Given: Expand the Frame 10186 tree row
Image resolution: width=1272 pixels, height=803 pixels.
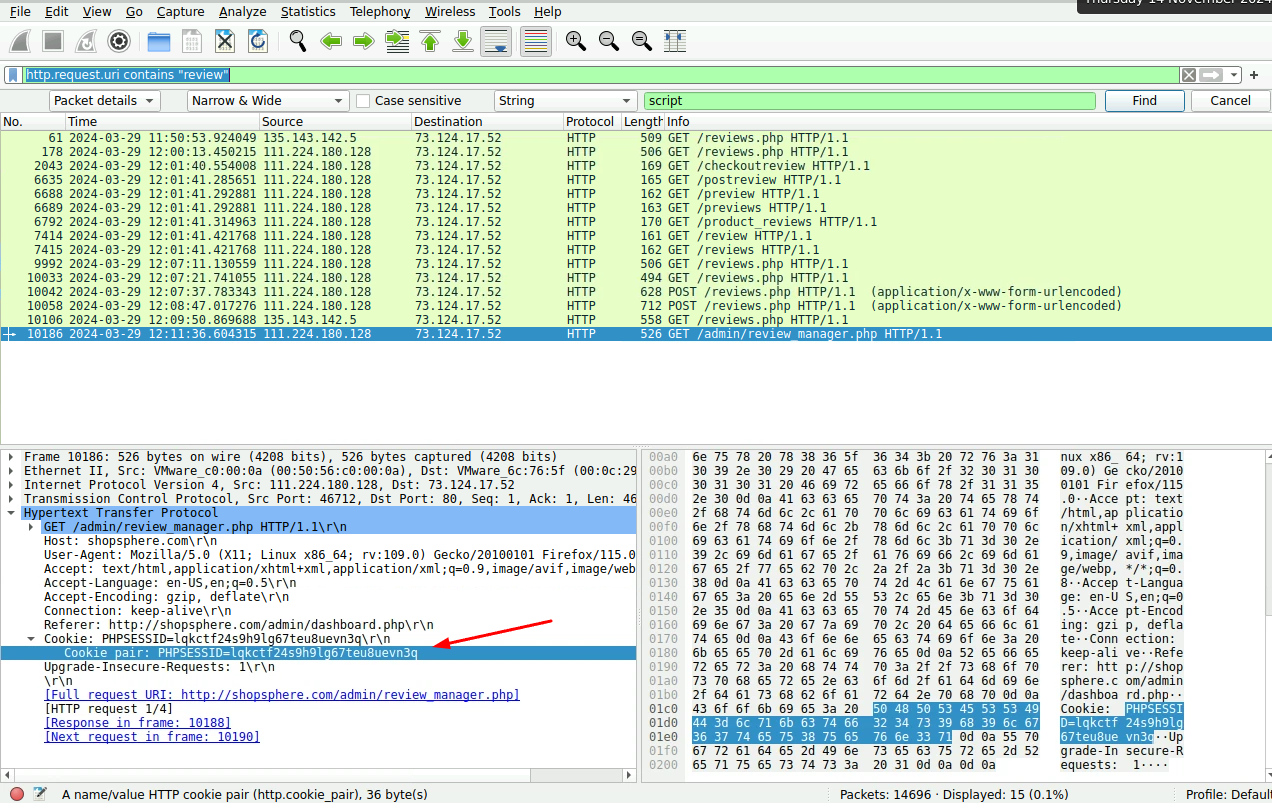Looking at the screenshot, I should [x=11, y=457].
